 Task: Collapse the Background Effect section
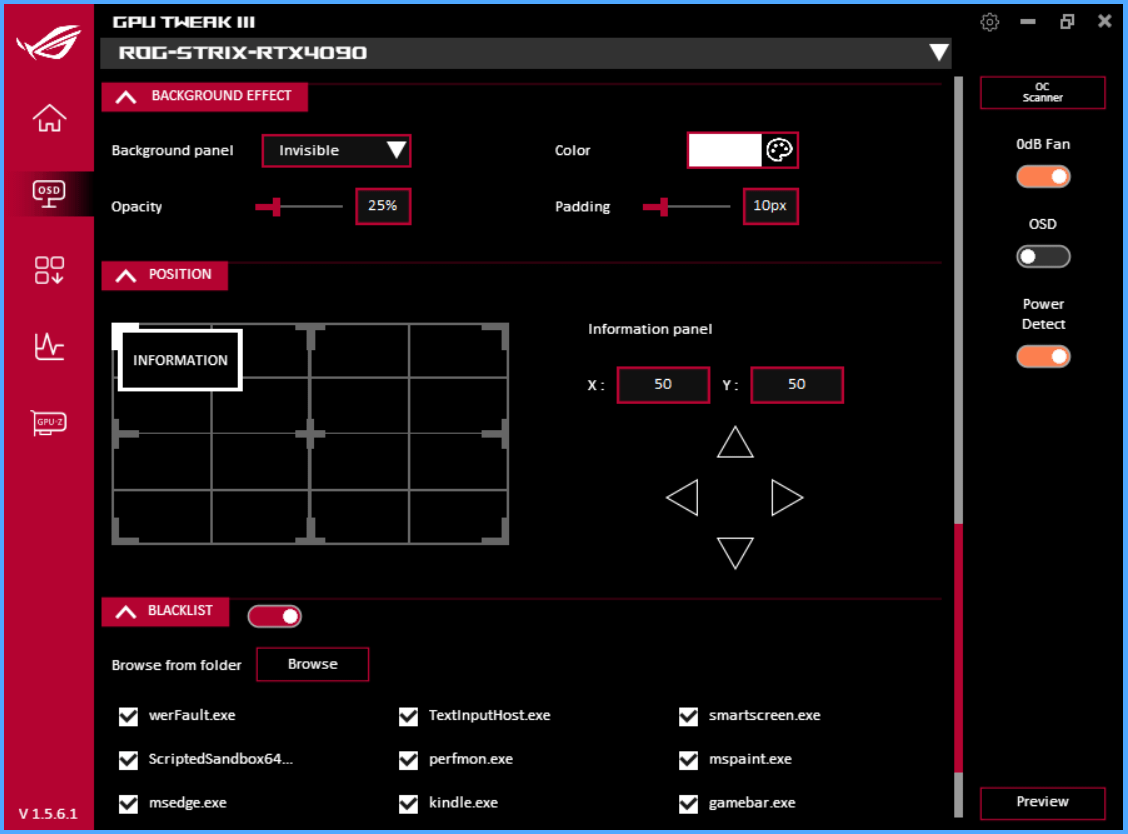click(205, 96)
